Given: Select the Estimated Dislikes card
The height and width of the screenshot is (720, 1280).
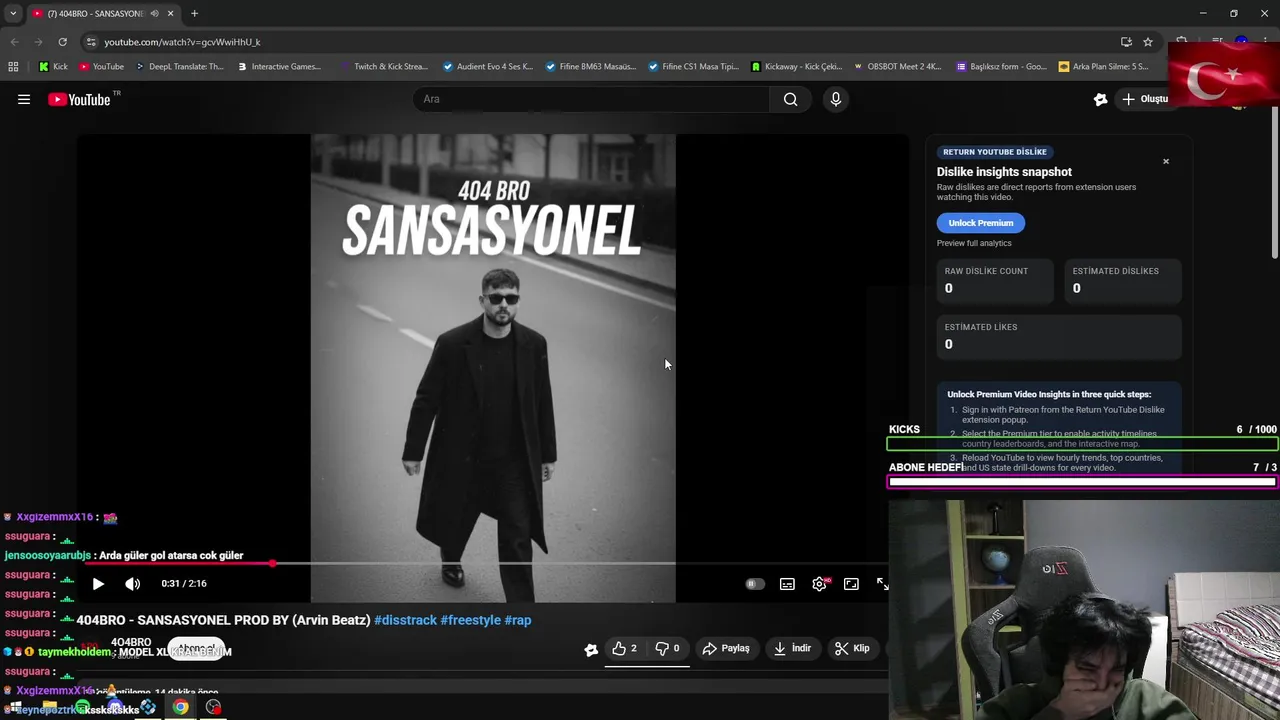Looking at the screenshot, I should tap(1123, 280).
